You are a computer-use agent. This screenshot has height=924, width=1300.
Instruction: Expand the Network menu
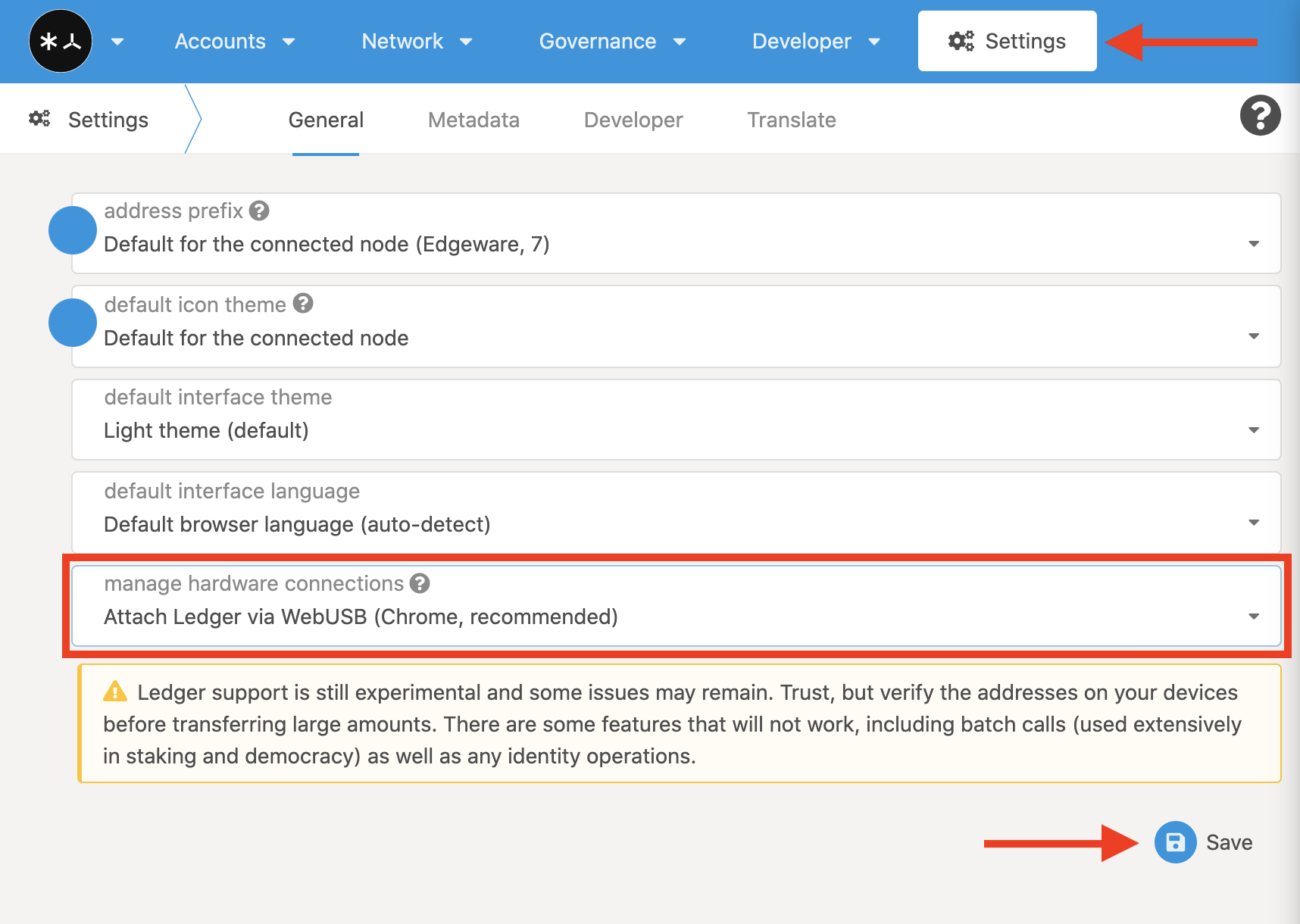416,41
